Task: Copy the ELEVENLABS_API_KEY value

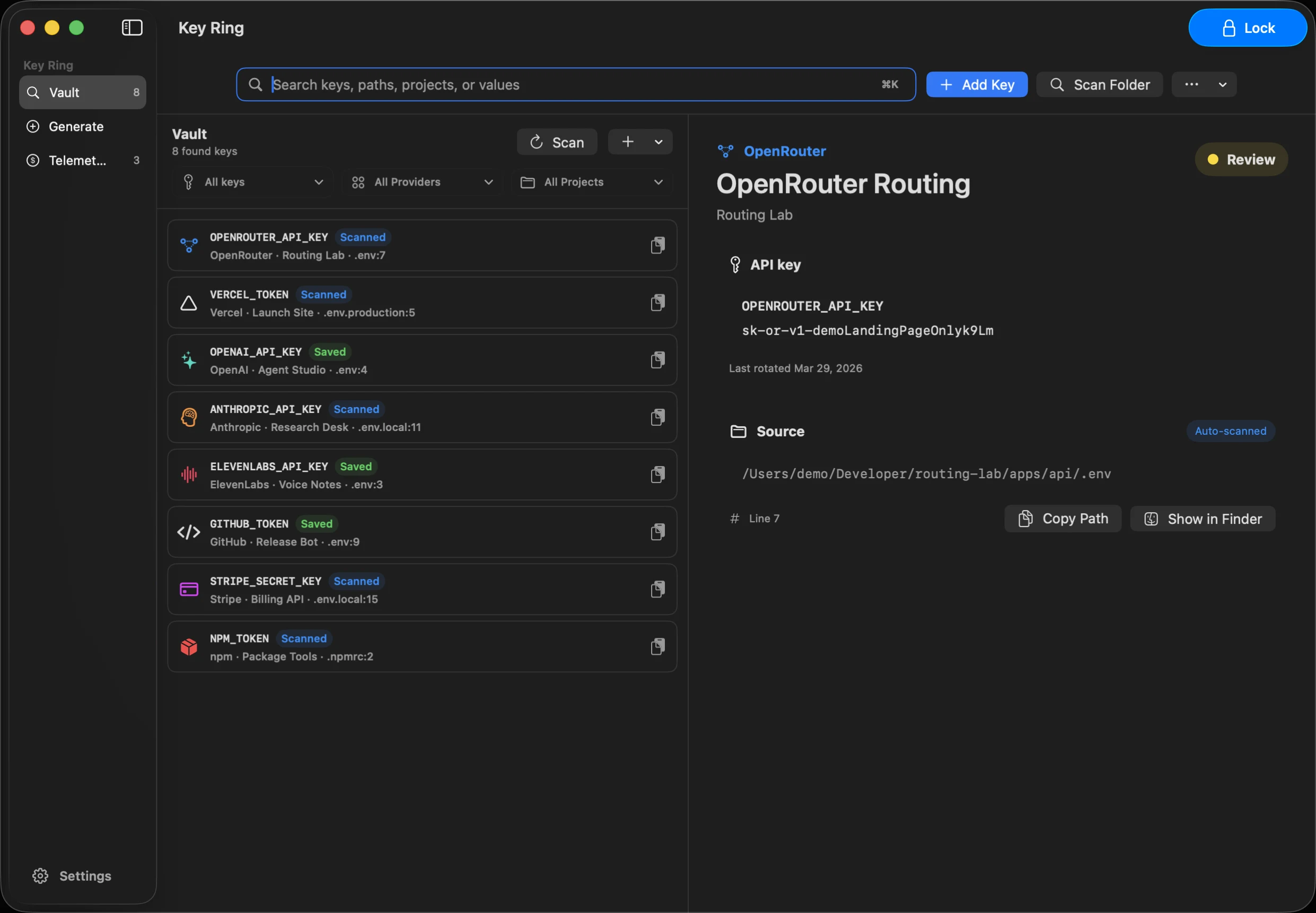Action: coord(657,475)
